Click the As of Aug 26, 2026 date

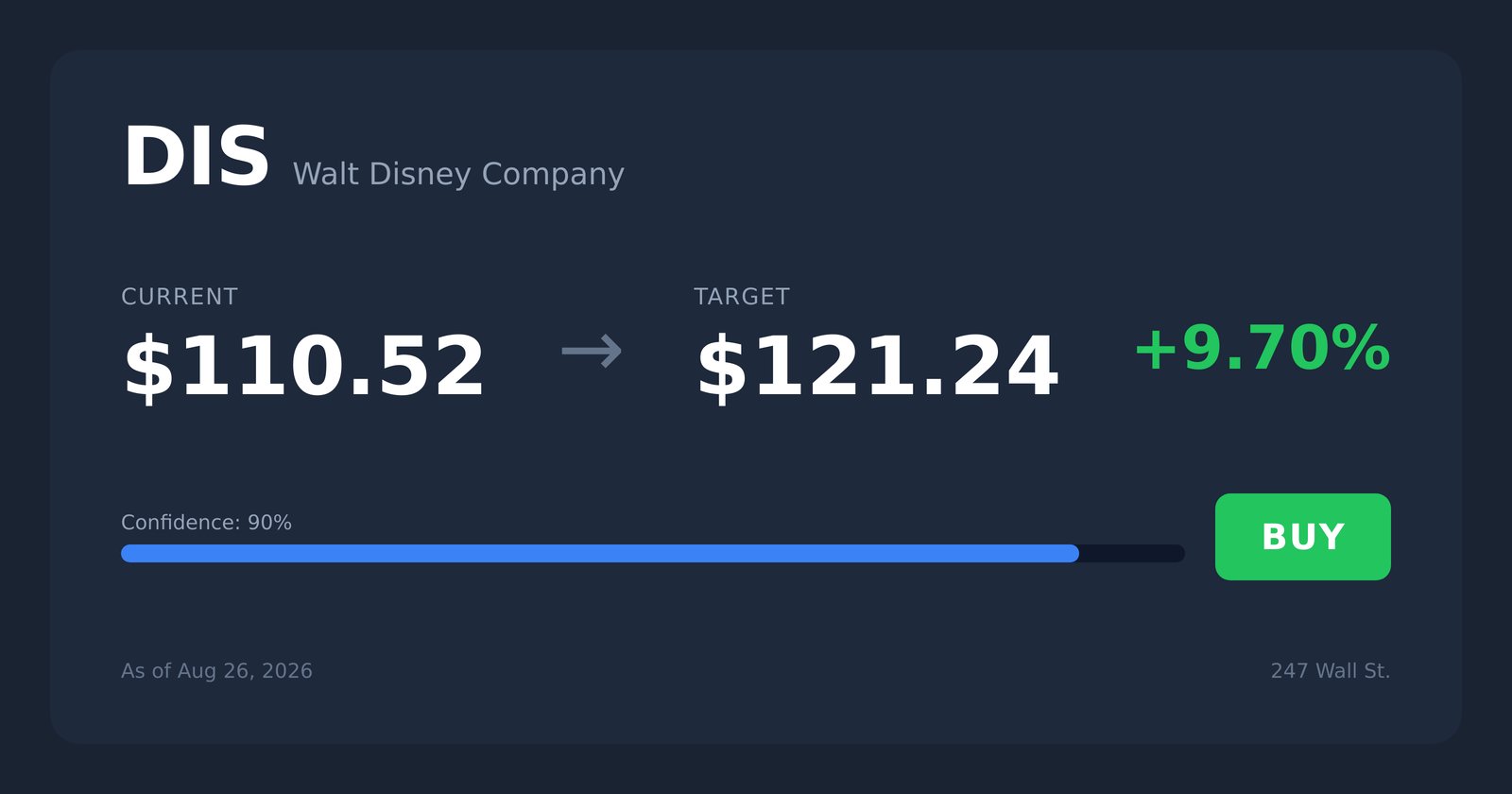(x=216, y=671)
